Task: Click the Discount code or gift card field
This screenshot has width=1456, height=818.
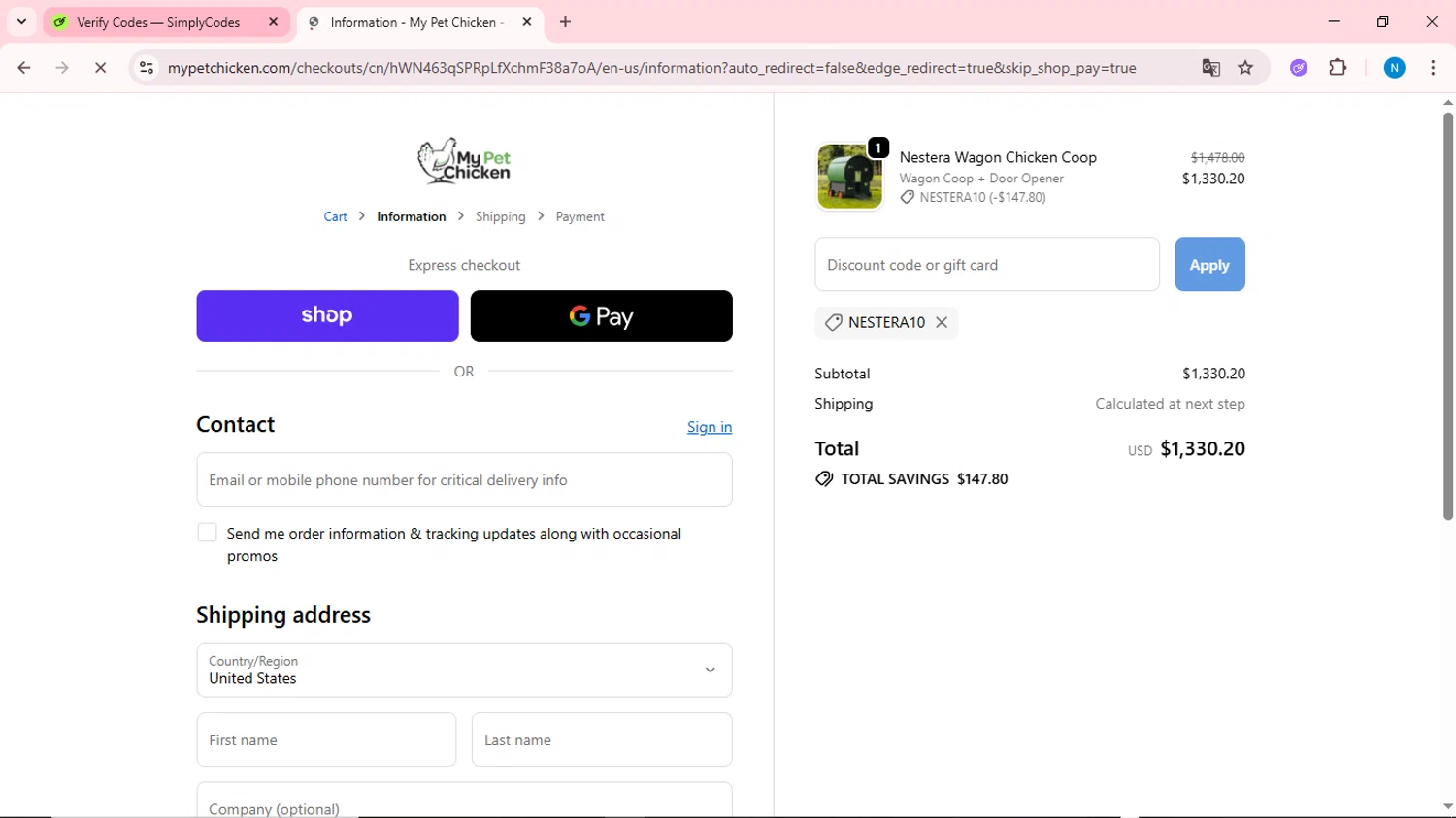Action: (x=987, y=264)
